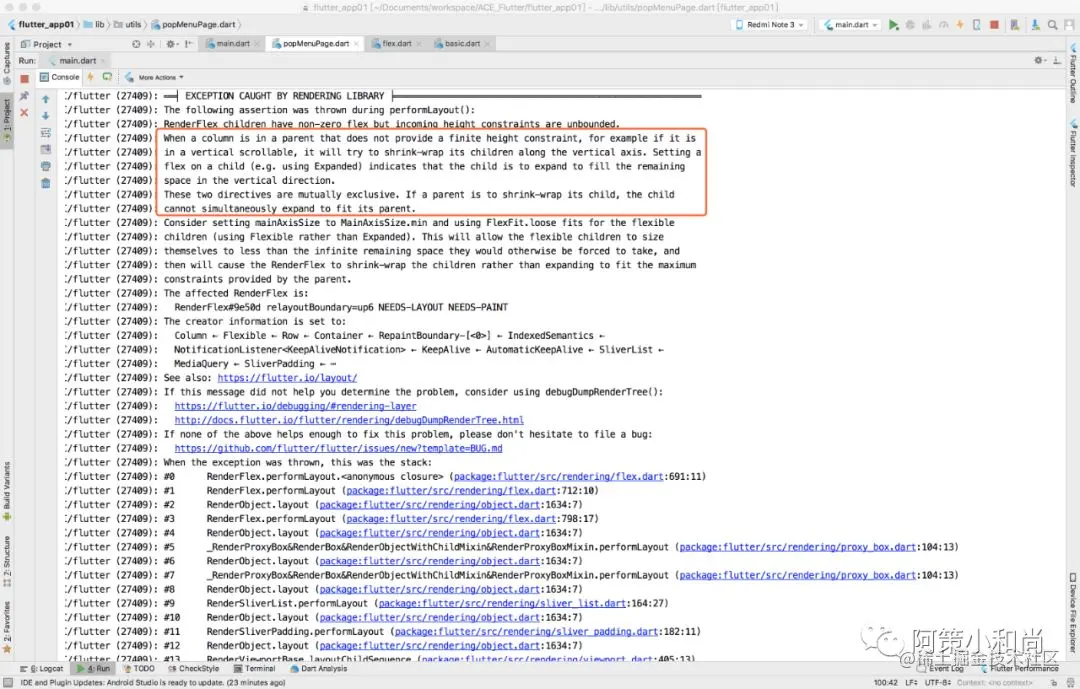The image size is (1080, 689).
Task: Hide Run panel using minimize-to-side icon
Action: point(1057,61)
